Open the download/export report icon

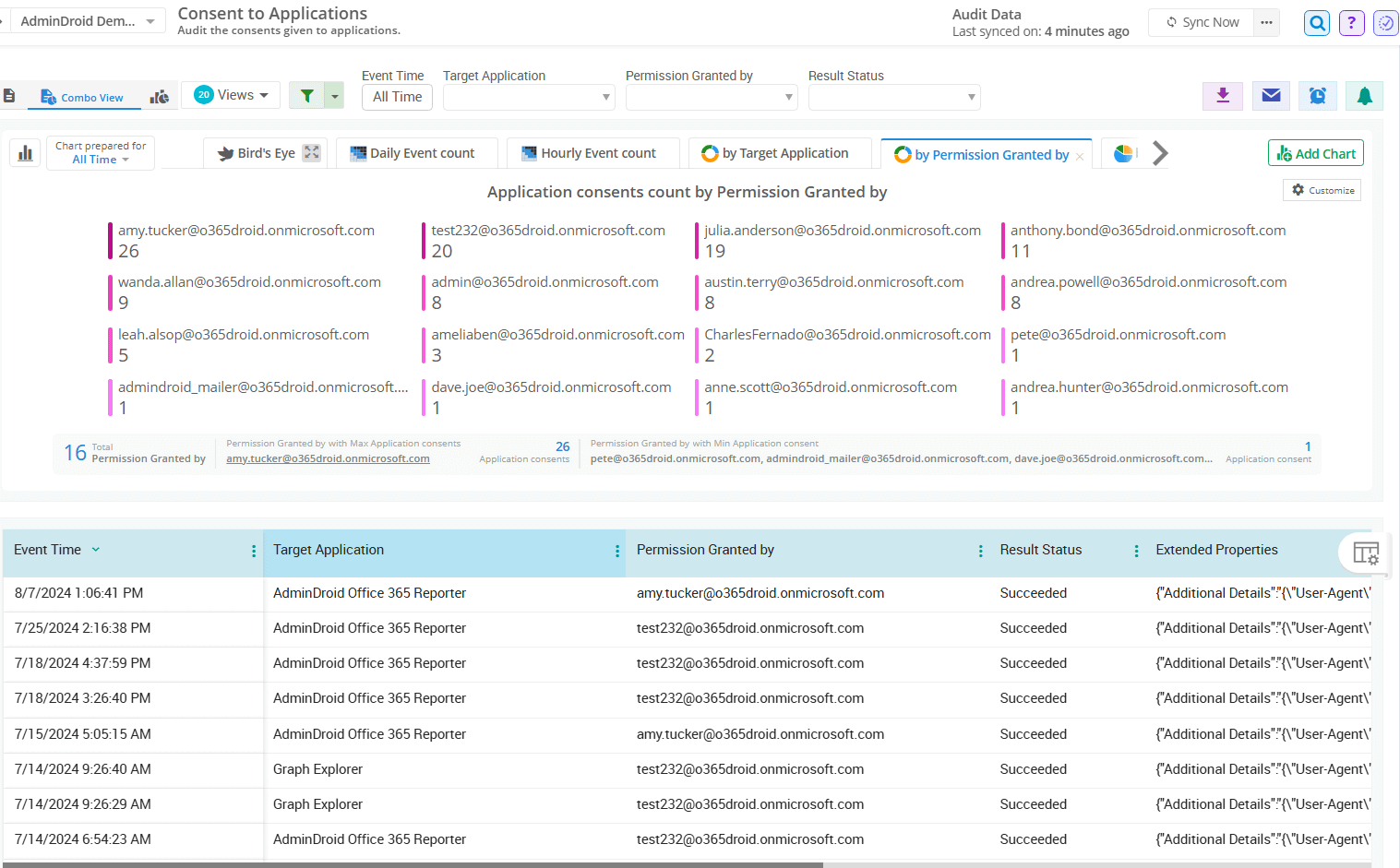pos(1222,95)
